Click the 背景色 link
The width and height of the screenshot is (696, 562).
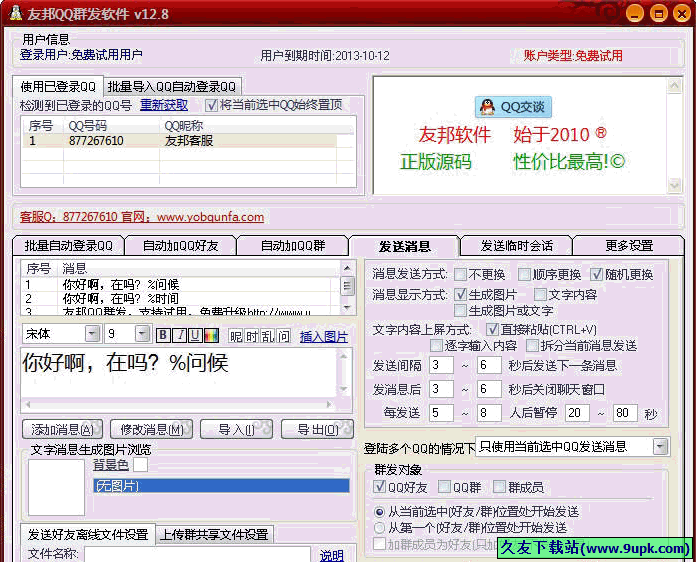pos(111,465)
